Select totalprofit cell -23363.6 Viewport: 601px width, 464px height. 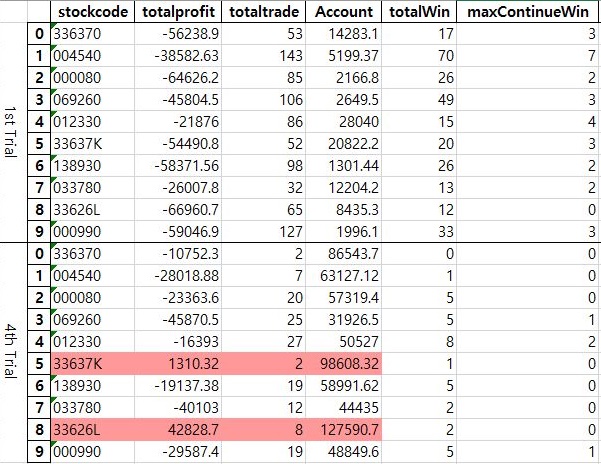(x=178, y=298)
